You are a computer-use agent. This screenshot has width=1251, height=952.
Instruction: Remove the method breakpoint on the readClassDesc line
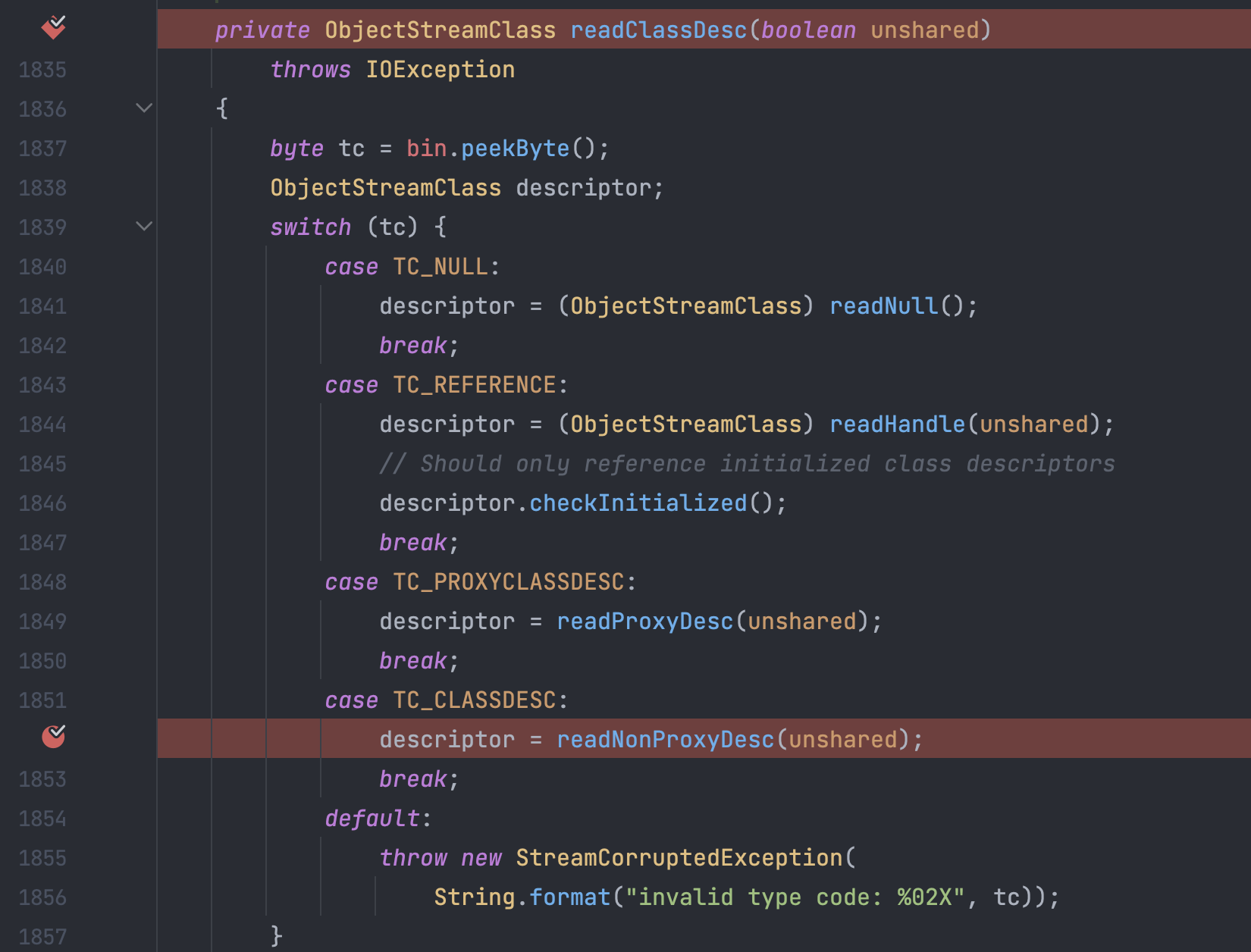53,28
